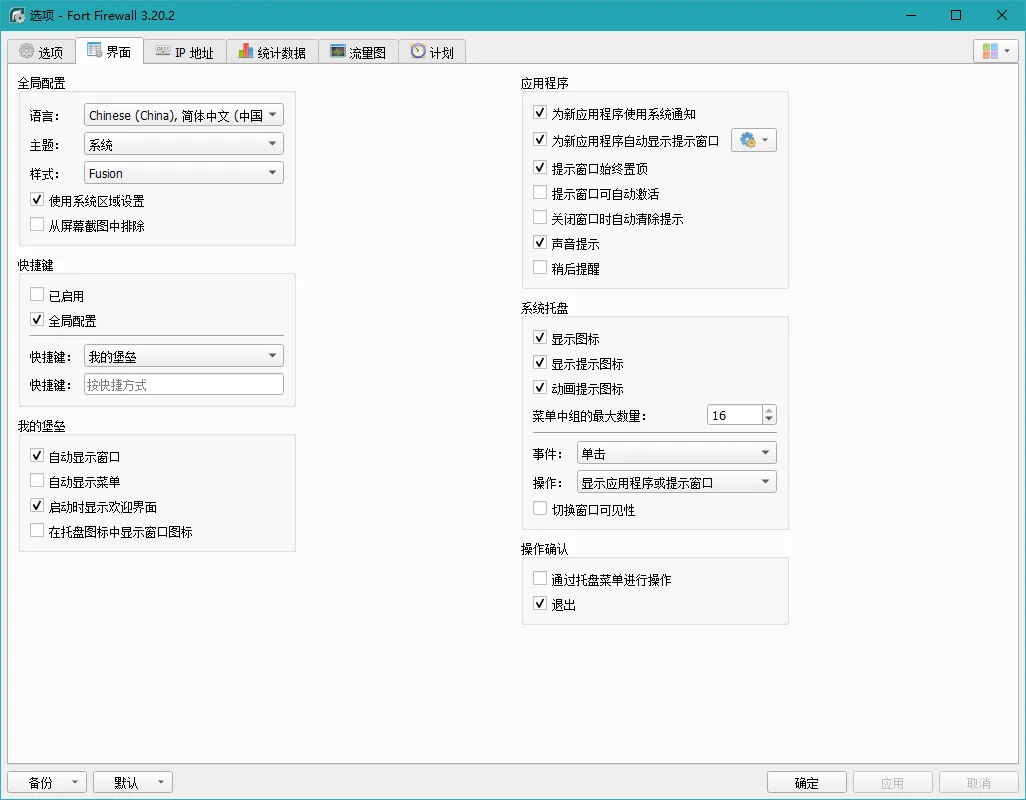Open the colored grid menu button at top right
This screenshot has height=800, width=1026.
click(995, 51)
